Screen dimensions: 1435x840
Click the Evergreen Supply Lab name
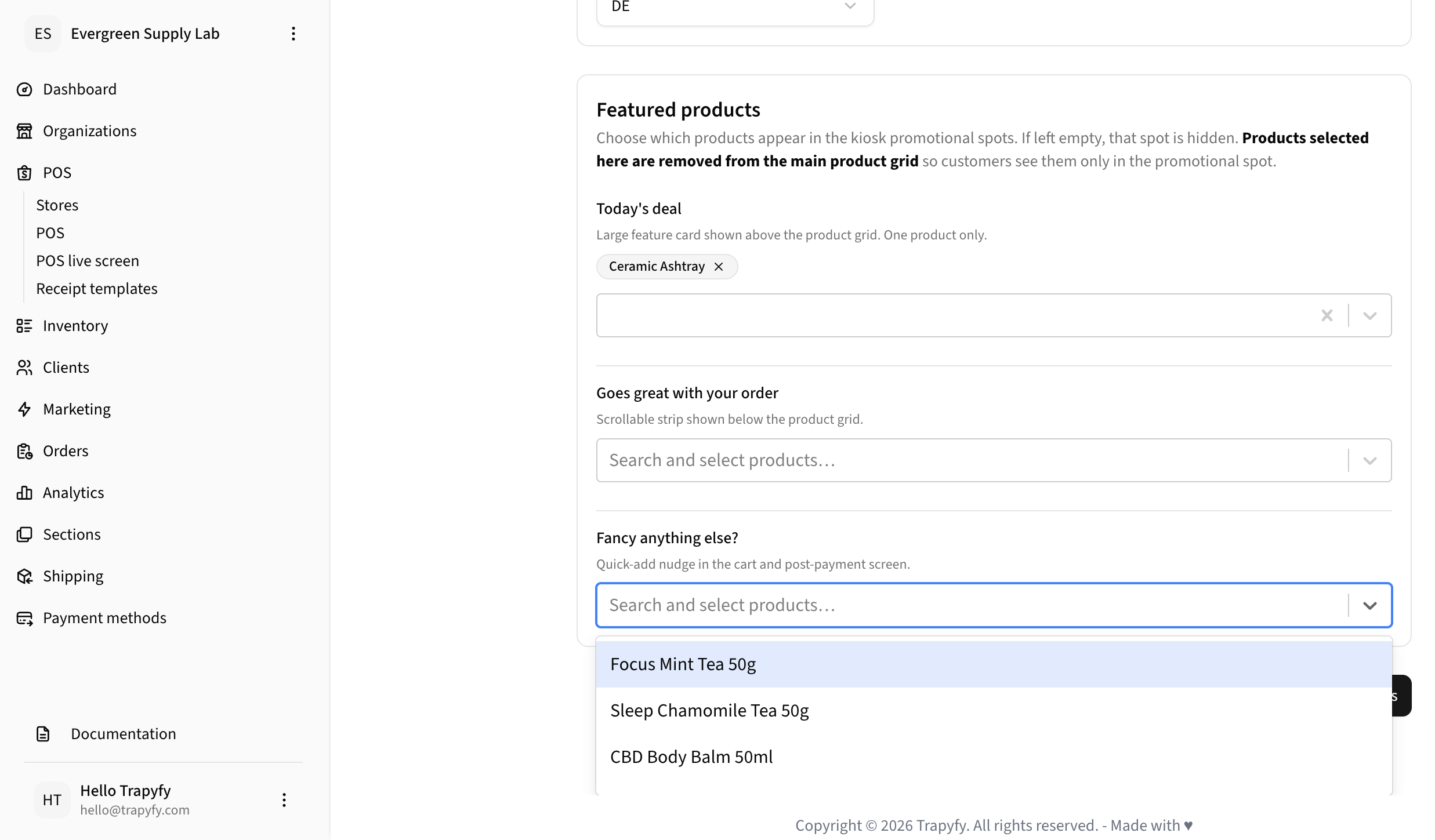[145, 34]
